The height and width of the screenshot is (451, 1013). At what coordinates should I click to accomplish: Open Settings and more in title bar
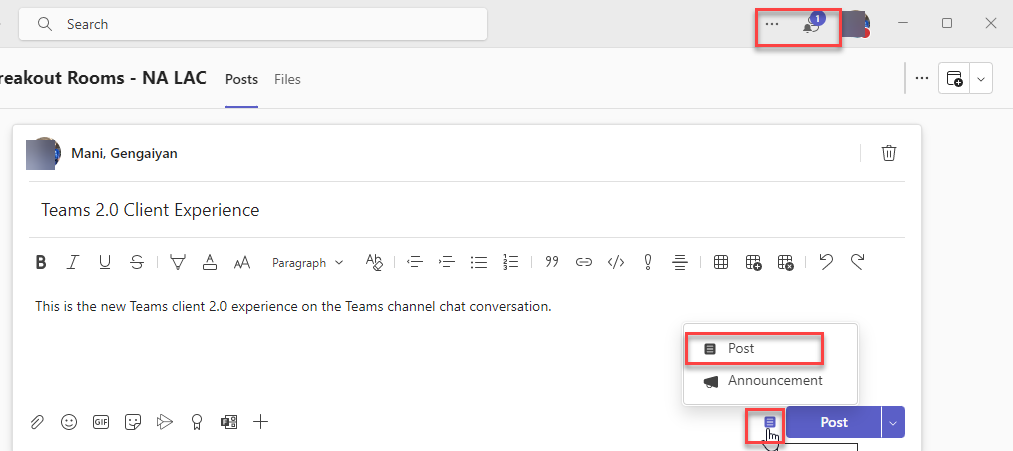click(x=772, y=25)
